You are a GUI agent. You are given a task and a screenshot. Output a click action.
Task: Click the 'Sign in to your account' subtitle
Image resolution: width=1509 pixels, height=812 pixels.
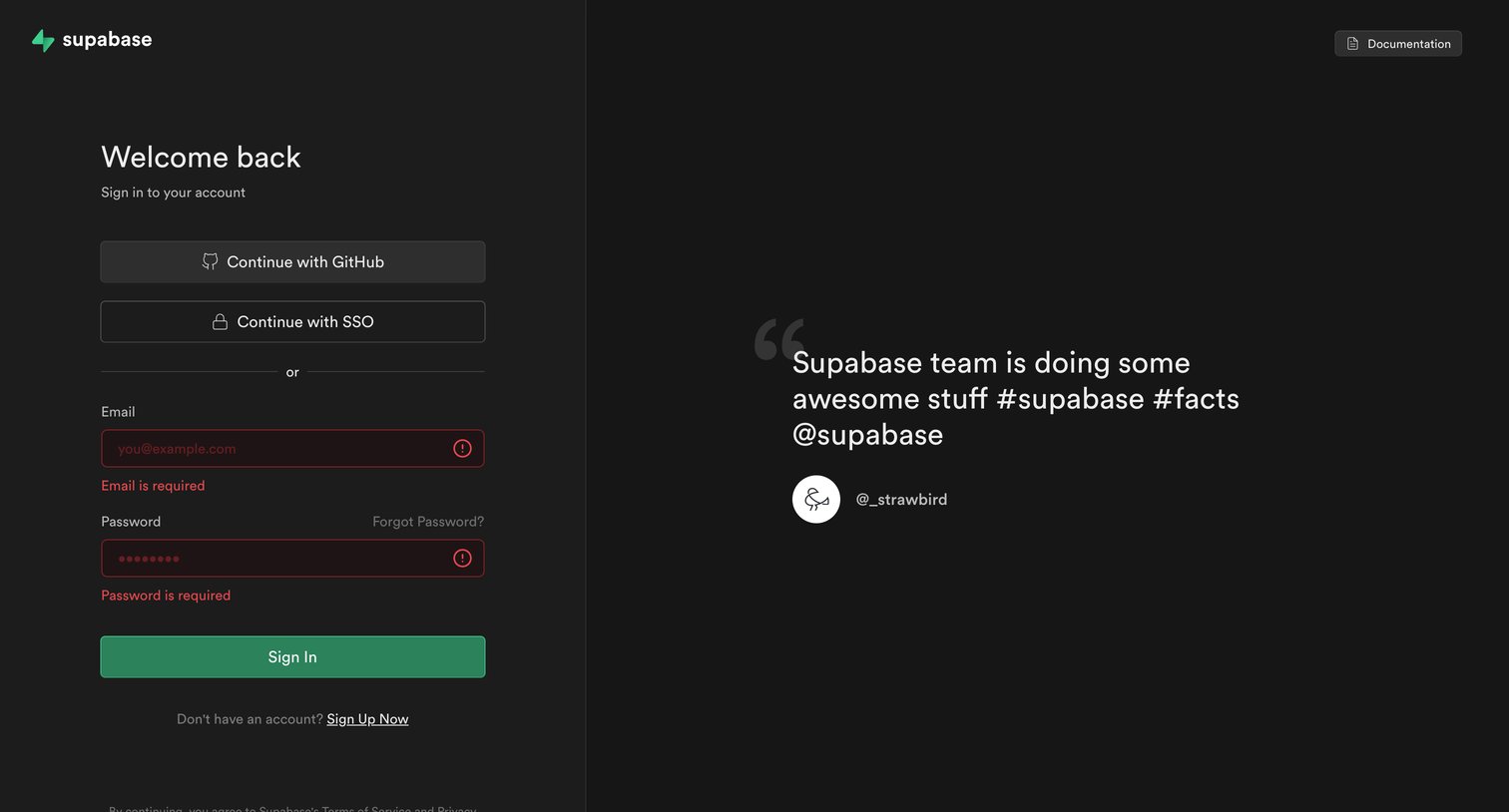[173, 193]
